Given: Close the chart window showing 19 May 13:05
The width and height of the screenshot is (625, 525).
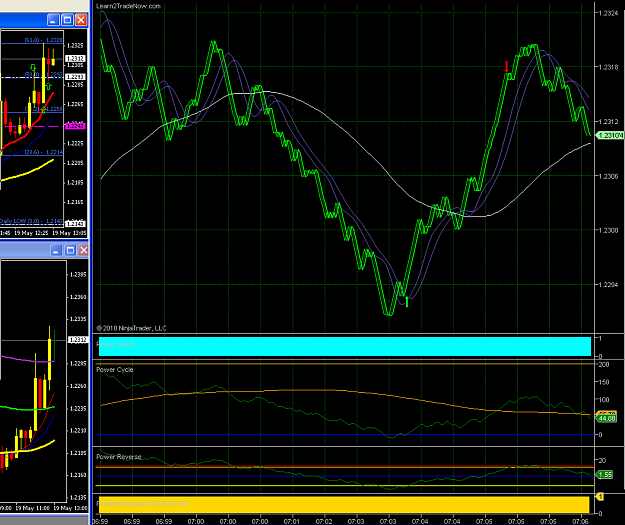Looking at the screenshot, I should coord(81,20).
